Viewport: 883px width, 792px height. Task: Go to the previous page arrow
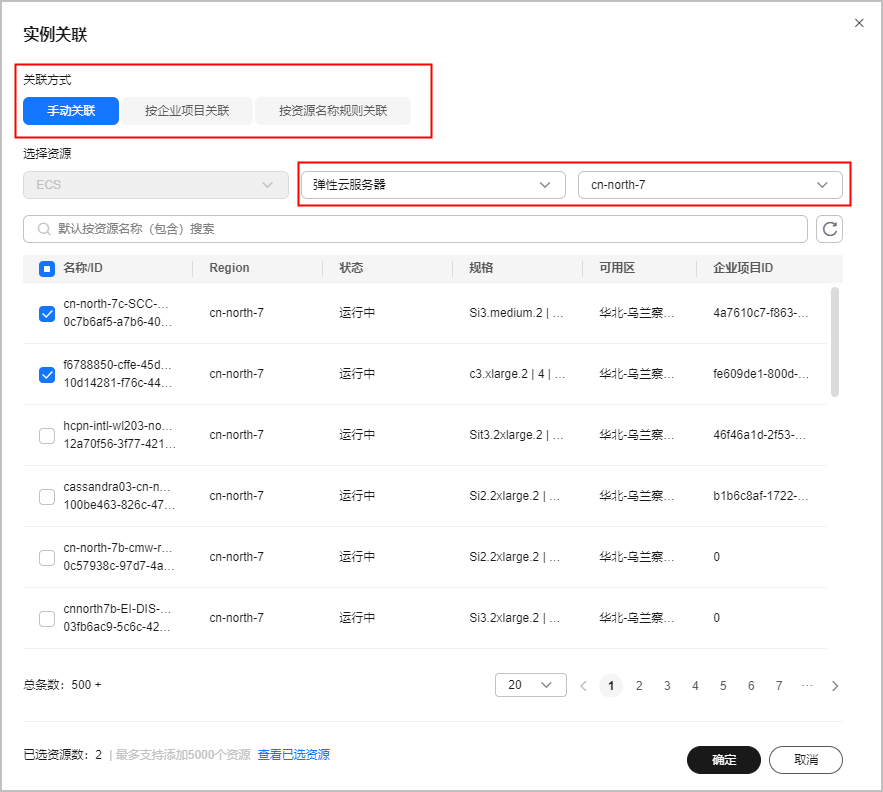(x=583, y=686)
